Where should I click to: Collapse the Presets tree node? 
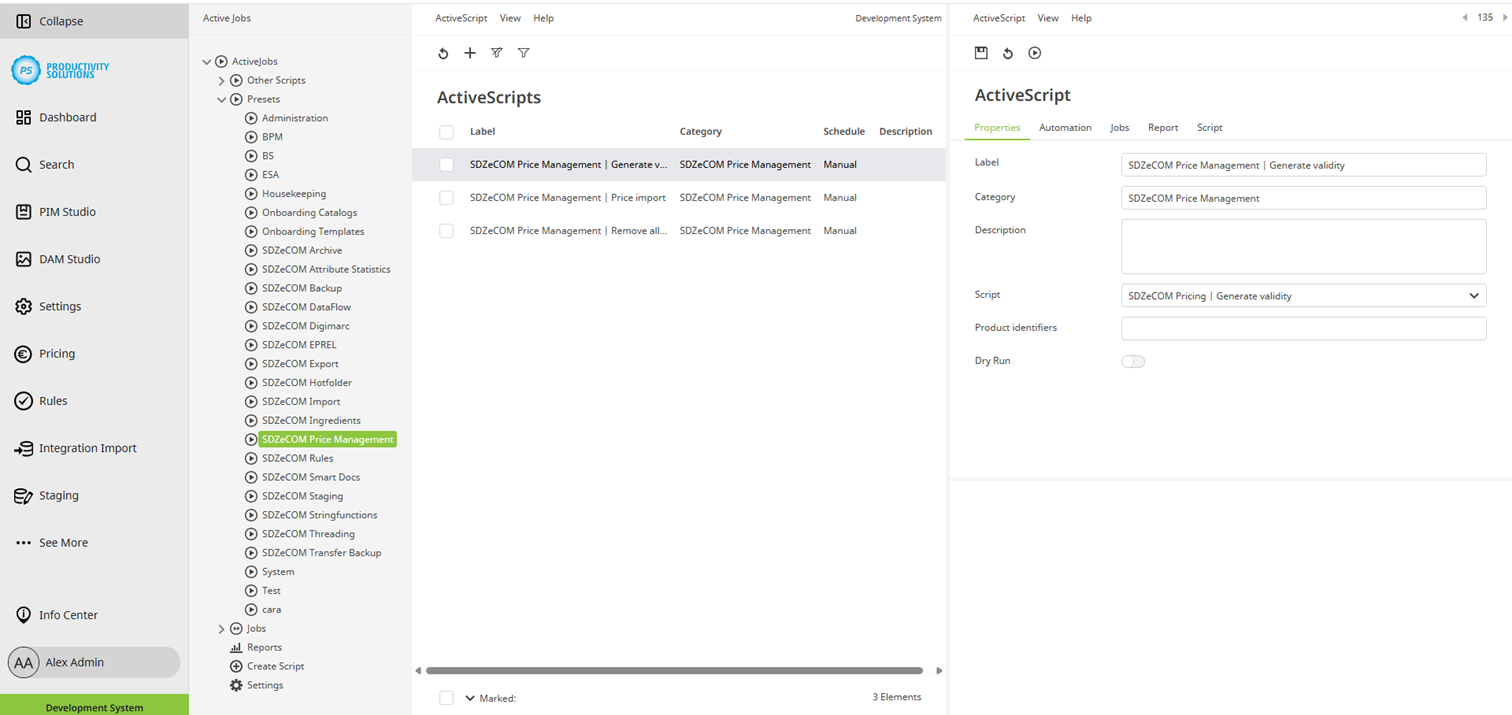coord(222,99)
